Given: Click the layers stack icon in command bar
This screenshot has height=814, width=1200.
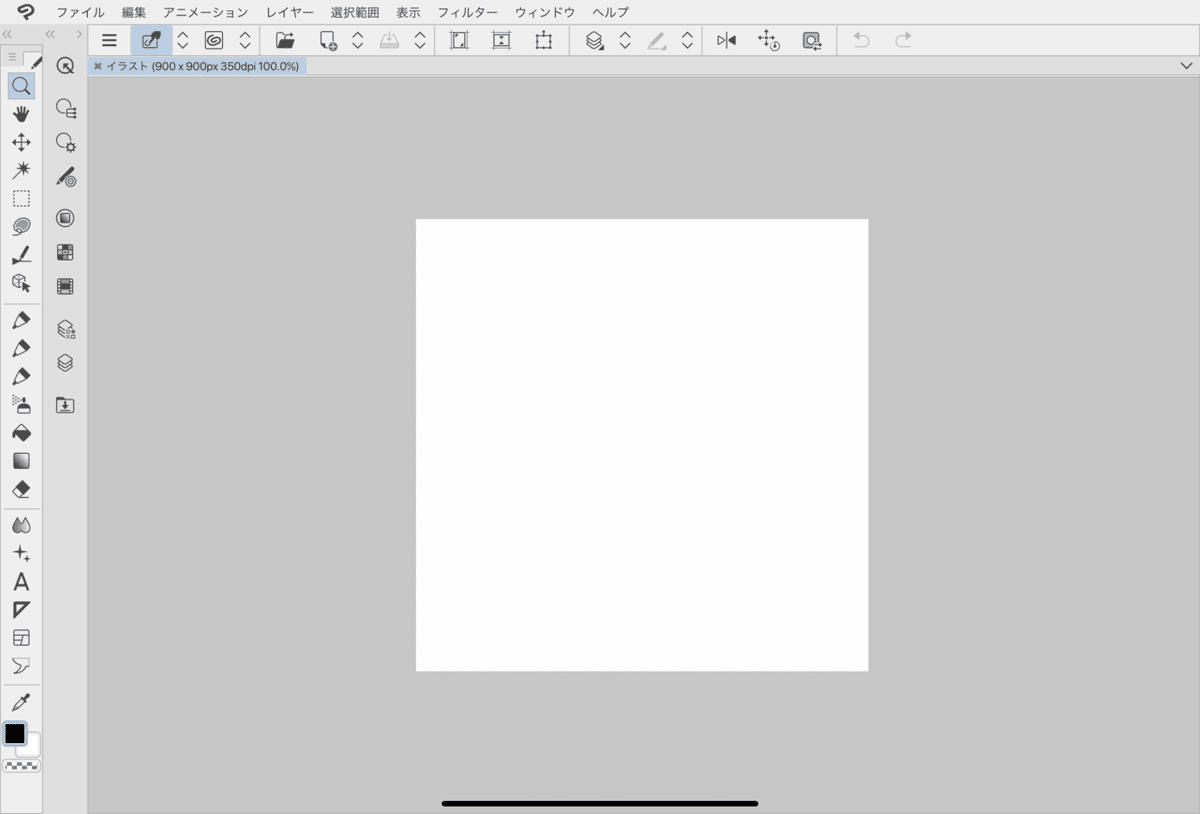Looking at the screenshot, I should coord(595,41).
